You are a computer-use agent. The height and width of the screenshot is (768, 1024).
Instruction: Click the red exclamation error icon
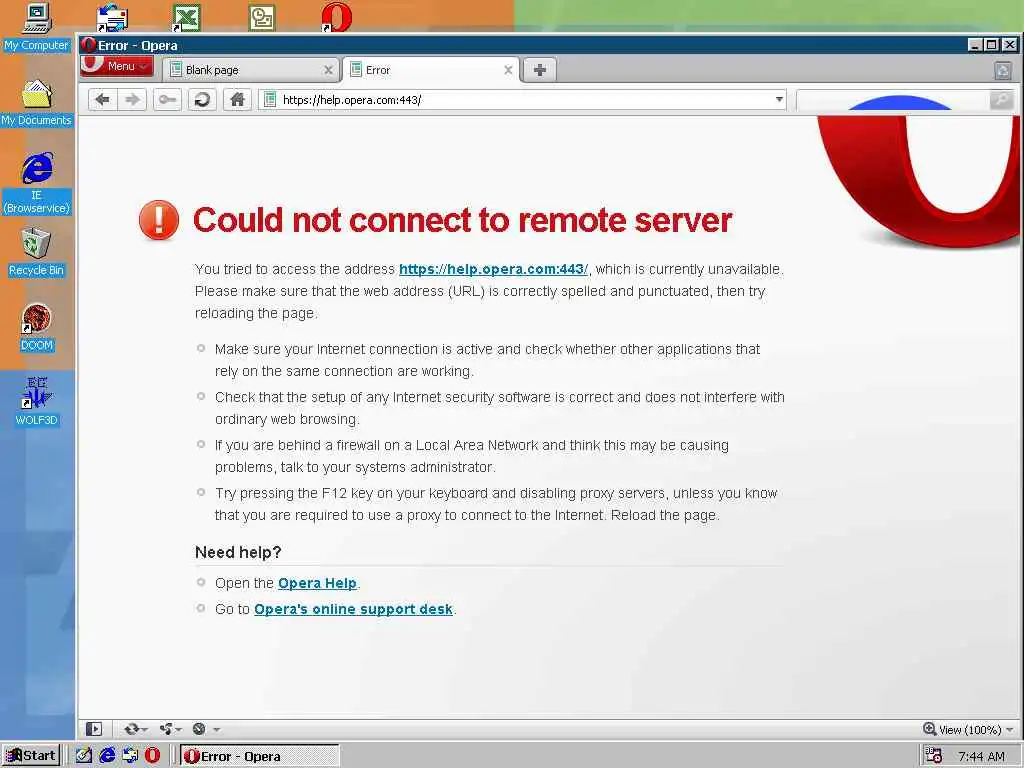click(159, 220)
